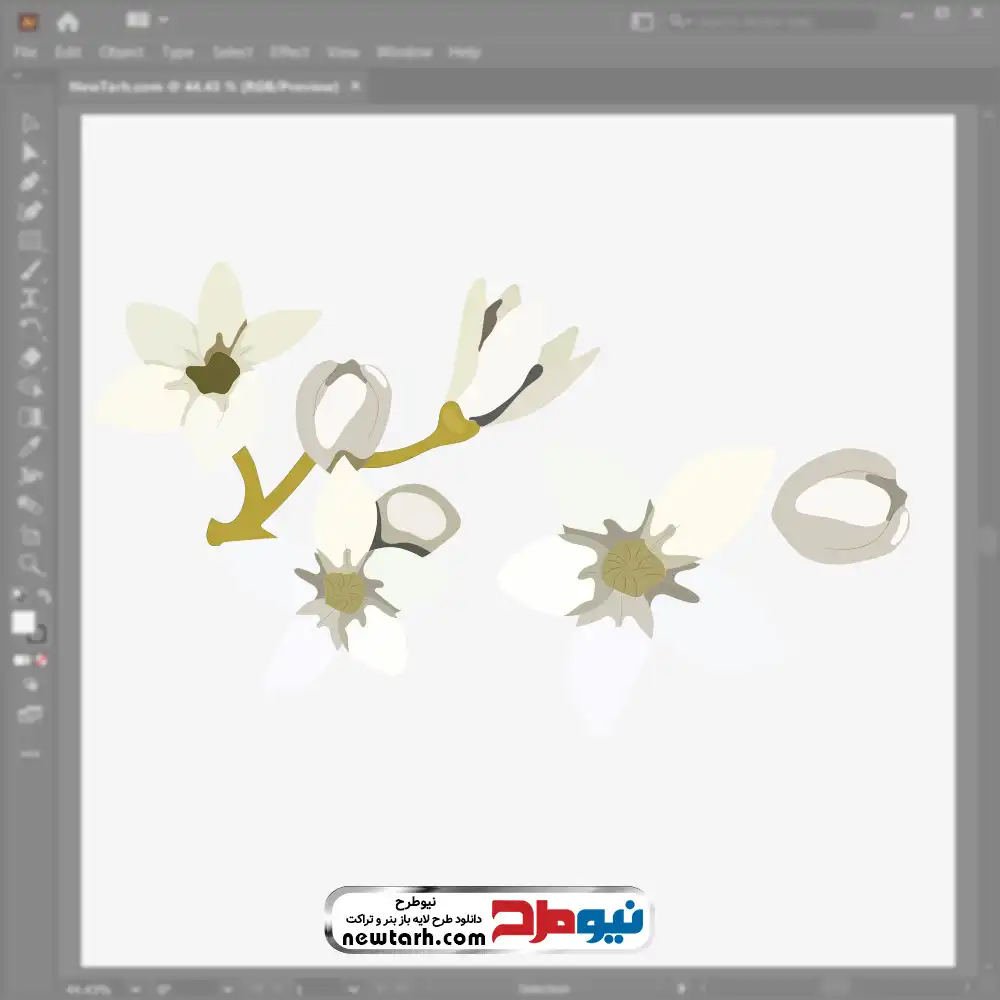Select the Type tool
The image size is (1000, 1000).
click(29, 300)
